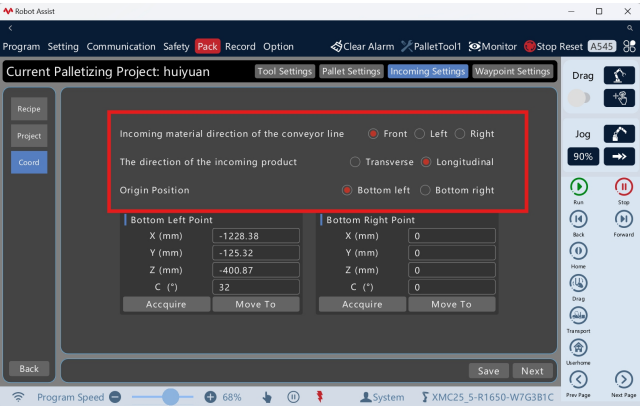640x406 pixels.
Task: Click the A545 status badge
Action: click(602, 47)
